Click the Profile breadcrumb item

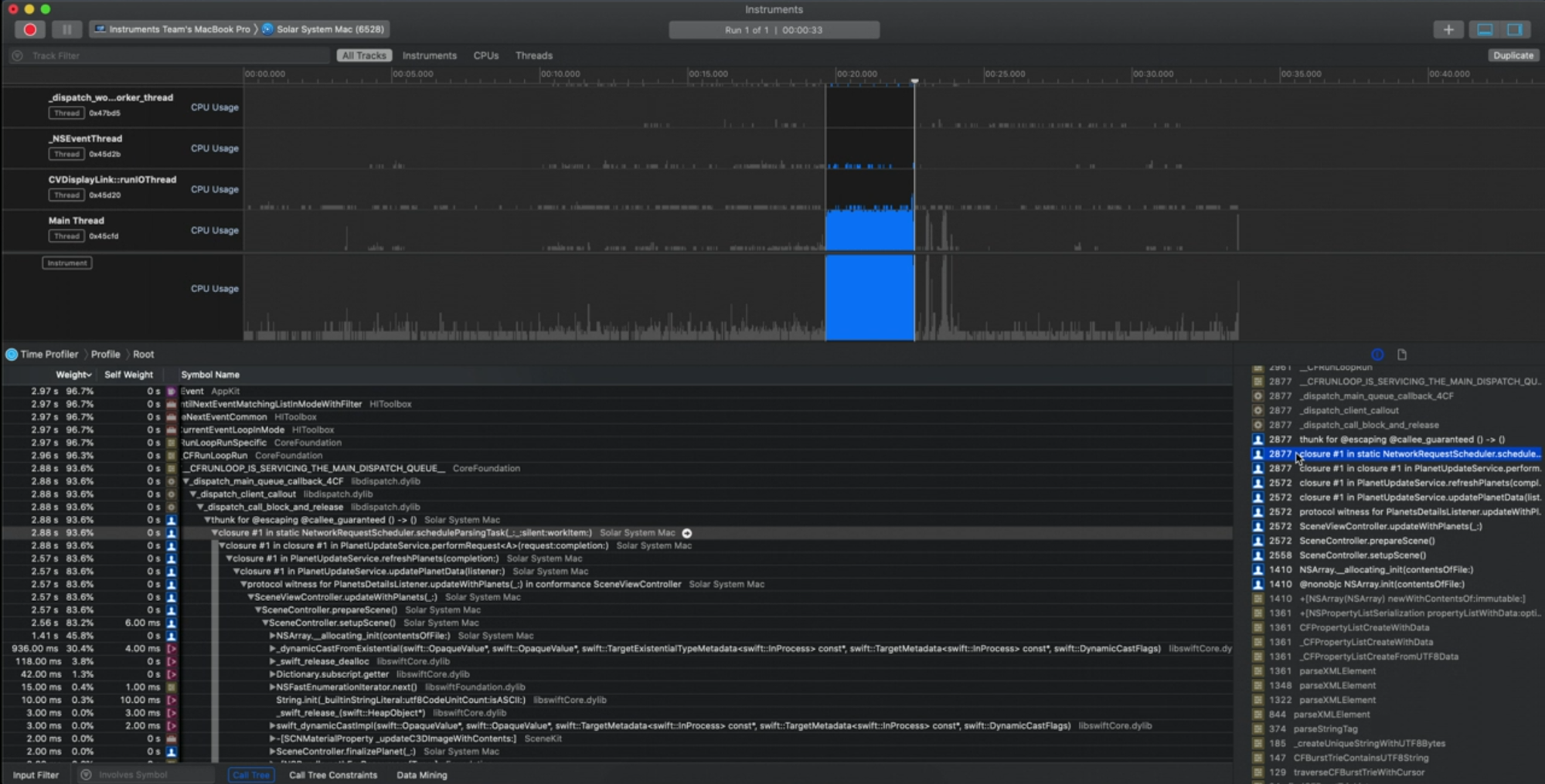(x=105, y=355)
